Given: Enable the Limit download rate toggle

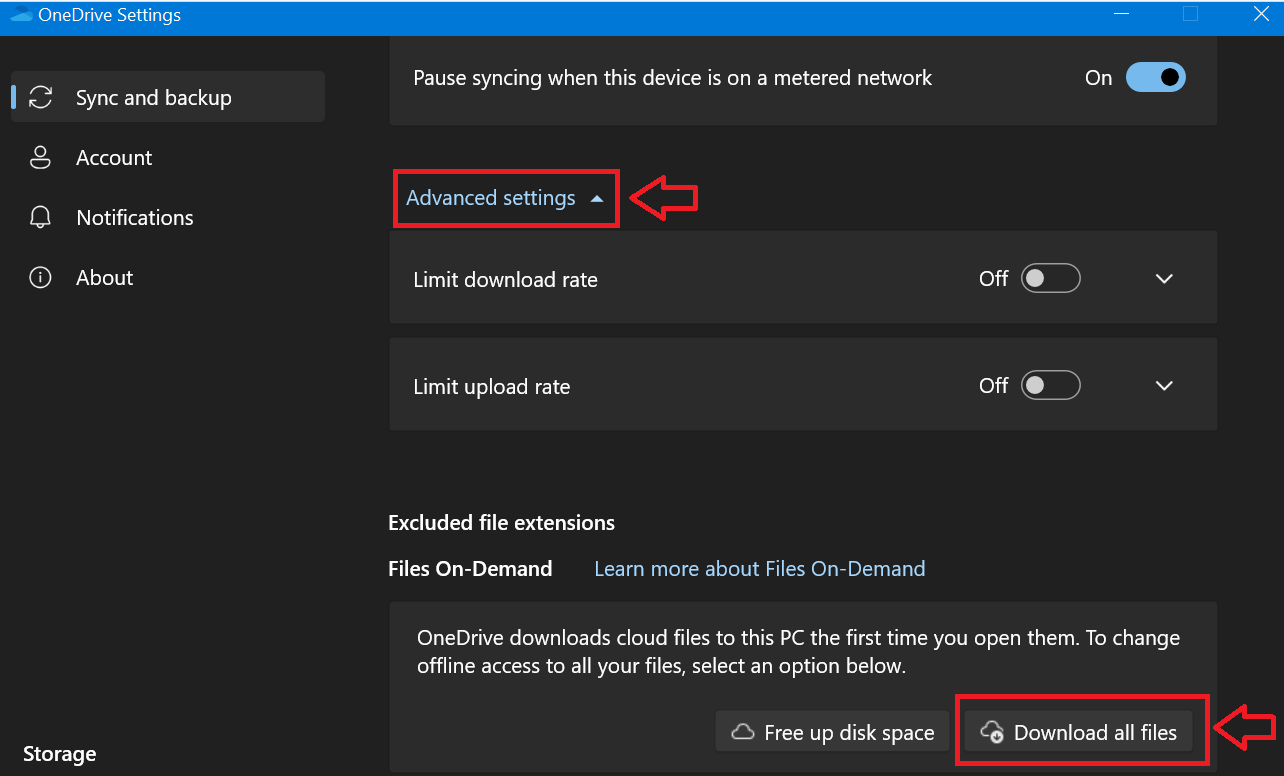Looking at the screenshot, I should pyautogui.click(x=1050, y=278).
